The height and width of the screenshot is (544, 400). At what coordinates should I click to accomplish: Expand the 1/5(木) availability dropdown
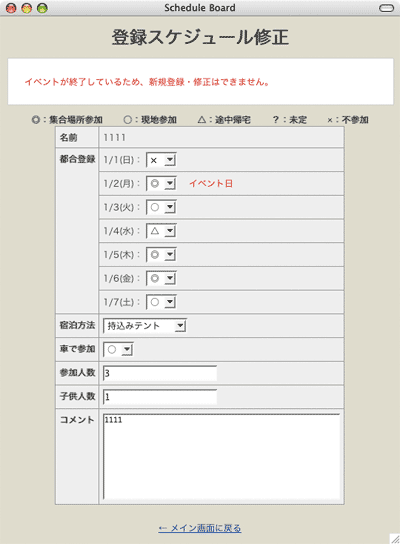pyautogui.click(x=161, y=255)
